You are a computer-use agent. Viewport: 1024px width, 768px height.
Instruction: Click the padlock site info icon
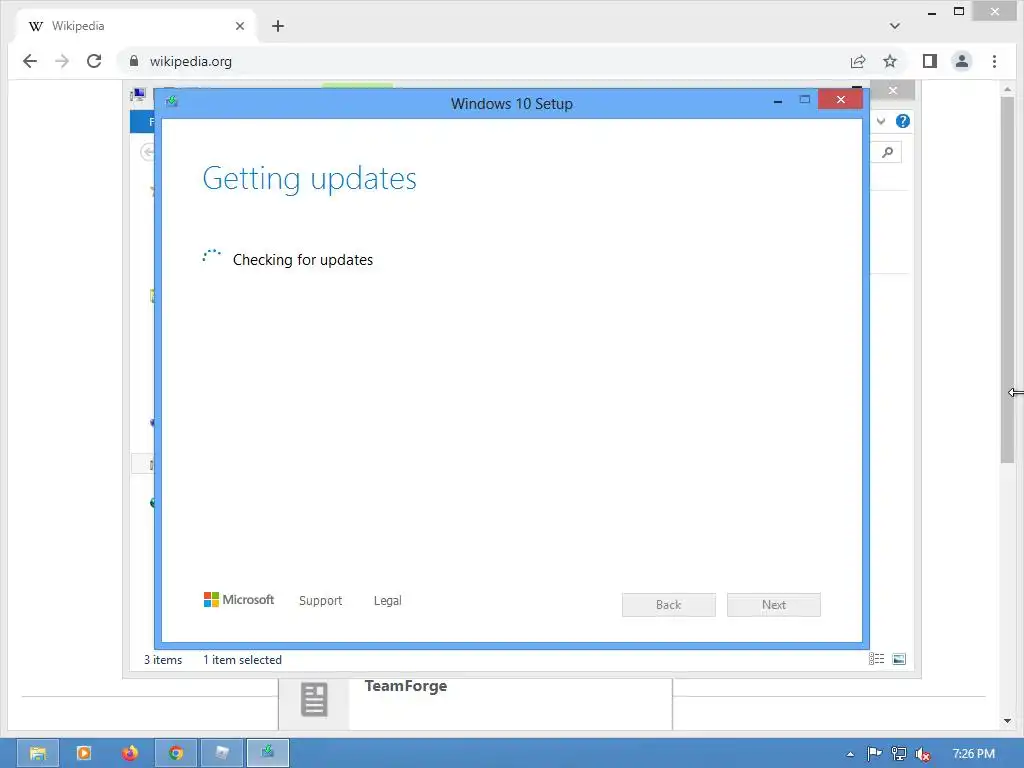(134, 61)
